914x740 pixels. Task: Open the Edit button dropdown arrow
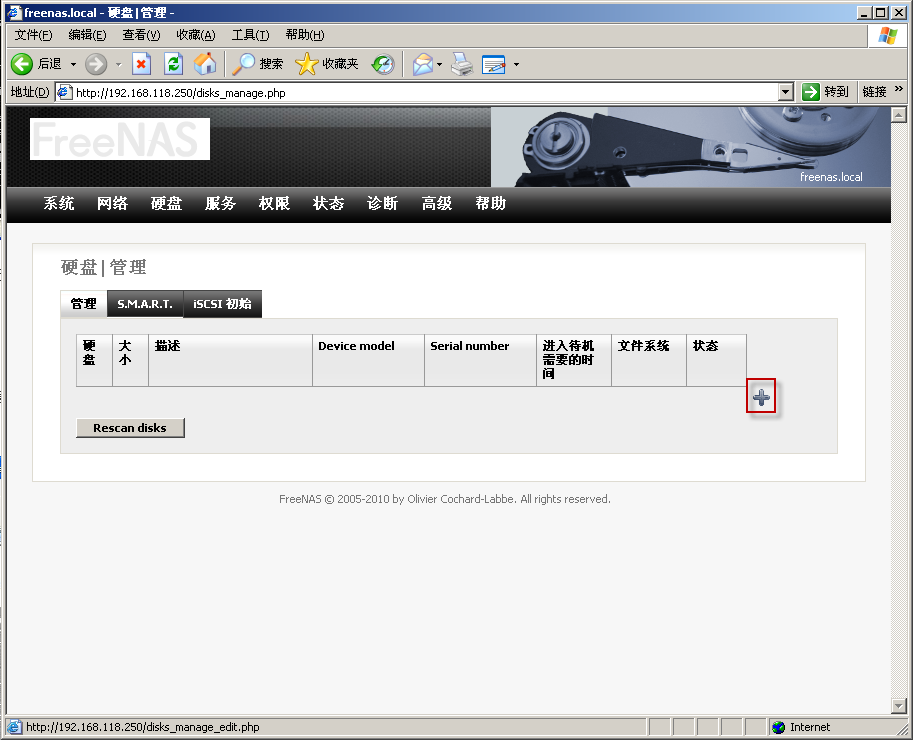(516, 64)
